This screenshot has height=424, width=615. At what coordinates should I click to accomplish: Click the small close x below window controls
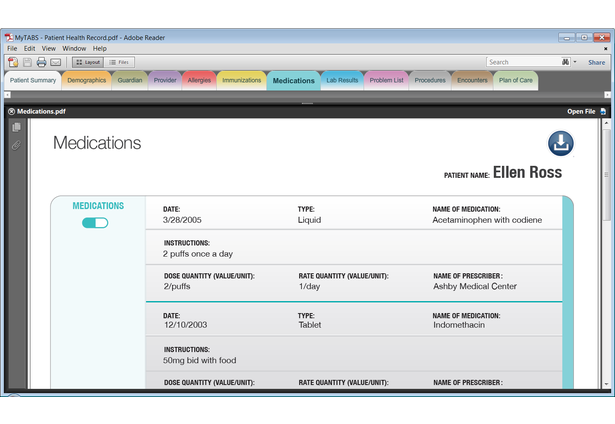tap(606, 49)
